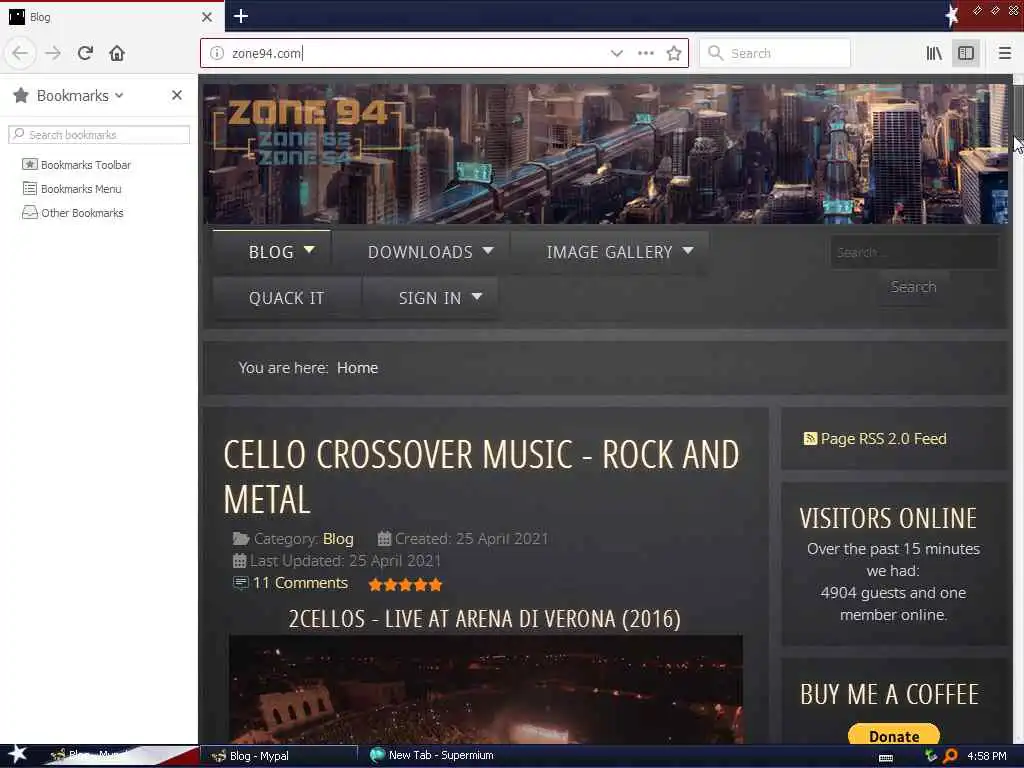Toggle the sidebar button in toolbar
The image size is (1024, 768).
966,53
